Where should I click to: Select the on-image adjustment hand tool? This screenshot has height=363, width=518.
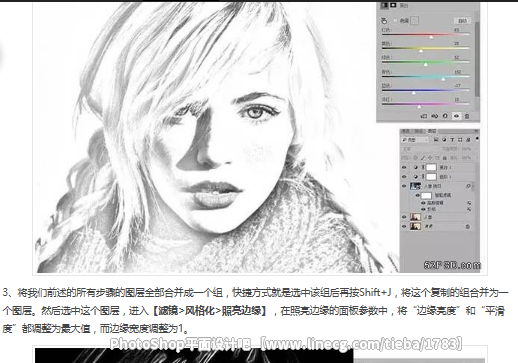coord(384,21)
